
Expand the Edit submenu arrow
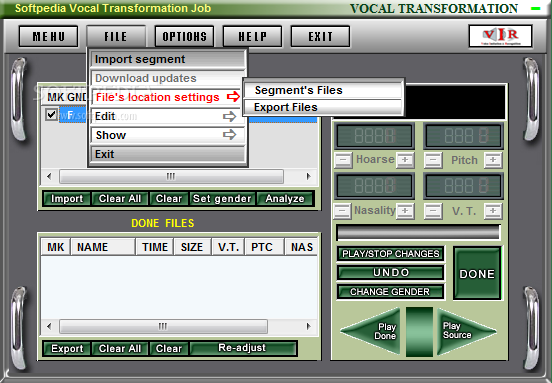230,116
